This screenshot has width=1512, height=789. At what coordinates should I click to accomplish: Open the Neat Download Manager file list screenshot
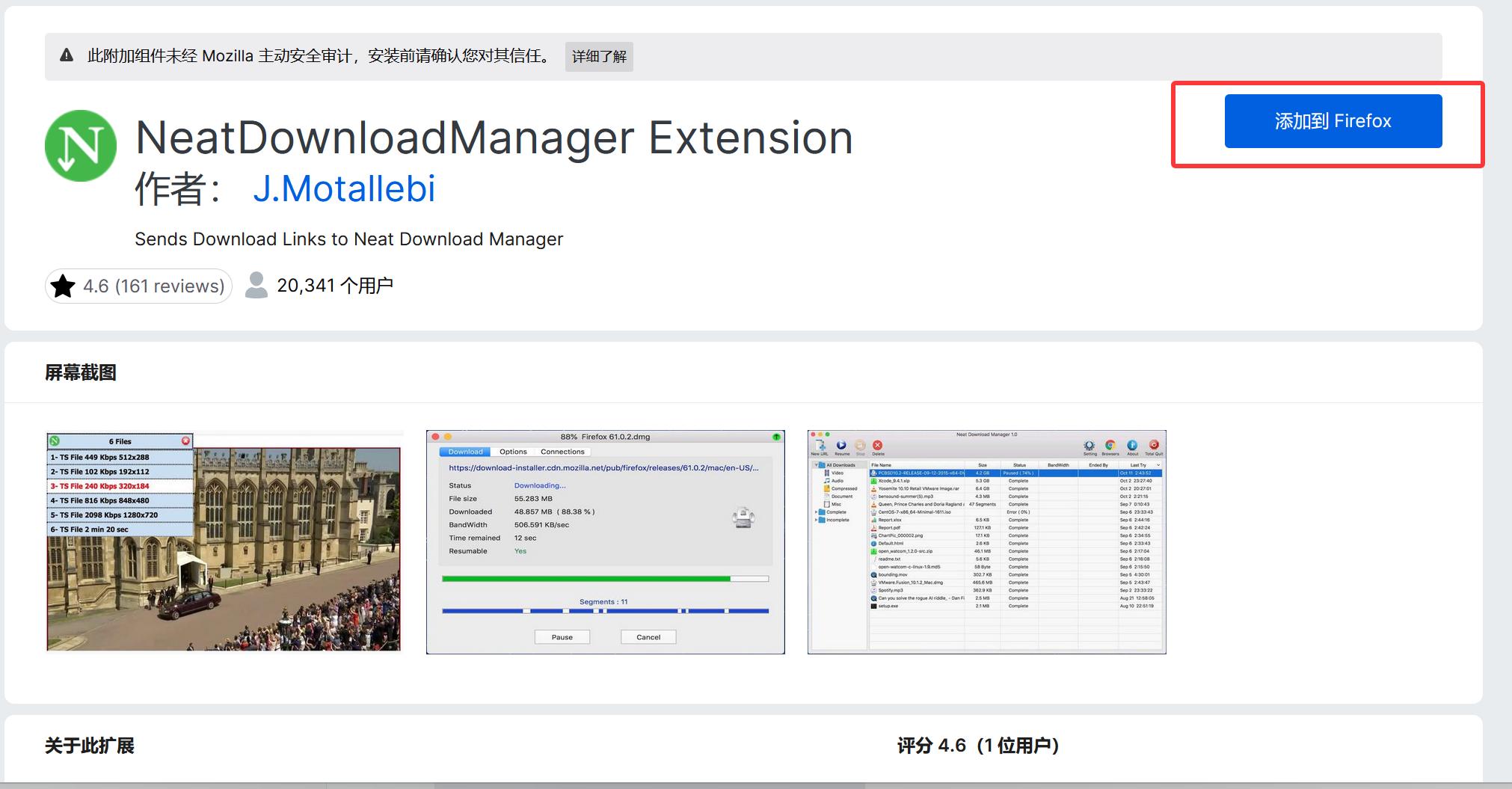pyautogui.click(x=987, y=542)
